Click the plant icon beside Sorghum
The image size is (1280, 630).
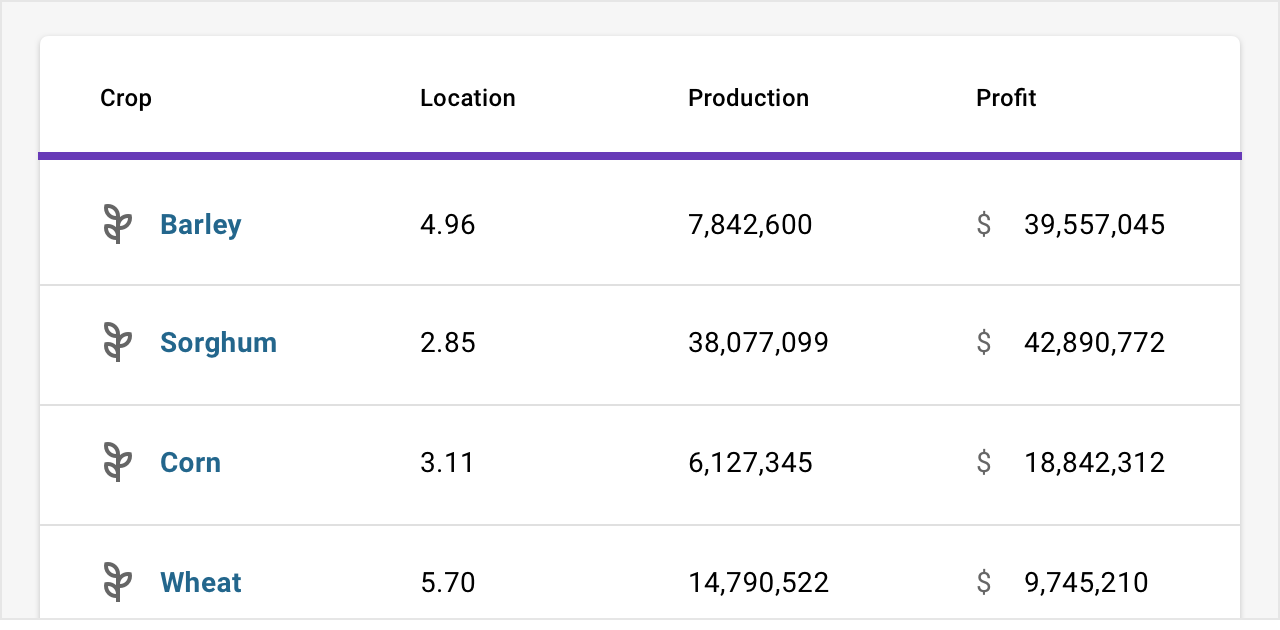coord(118,343)
